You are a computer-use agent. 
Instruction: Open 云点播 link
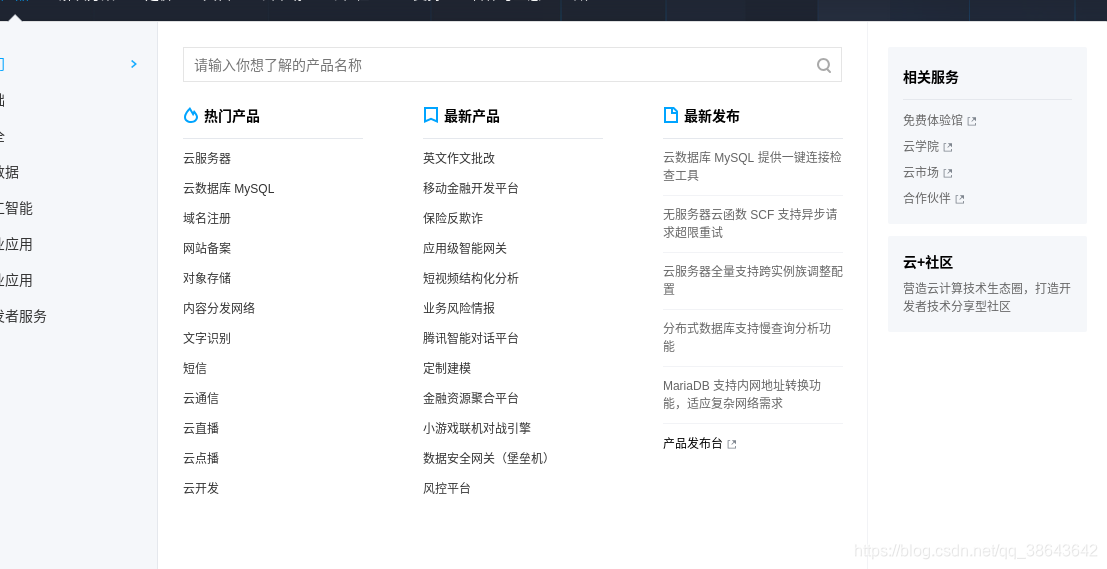point(201,458)
